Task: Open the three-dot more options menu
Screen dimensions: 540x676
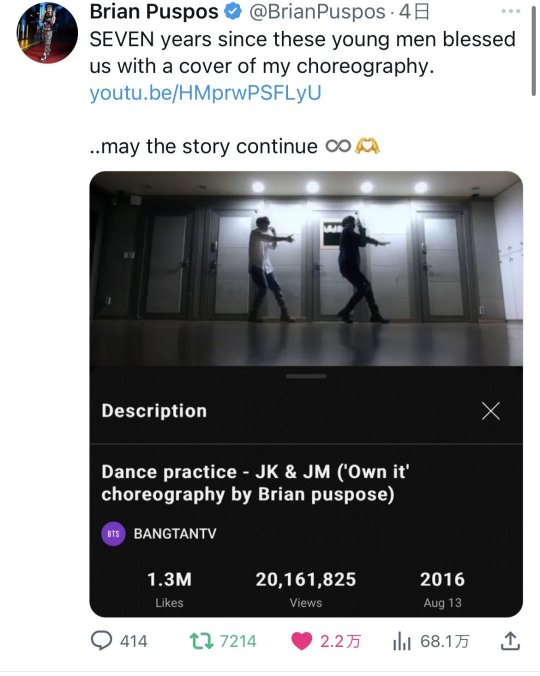Action: (x=511, y=11)
